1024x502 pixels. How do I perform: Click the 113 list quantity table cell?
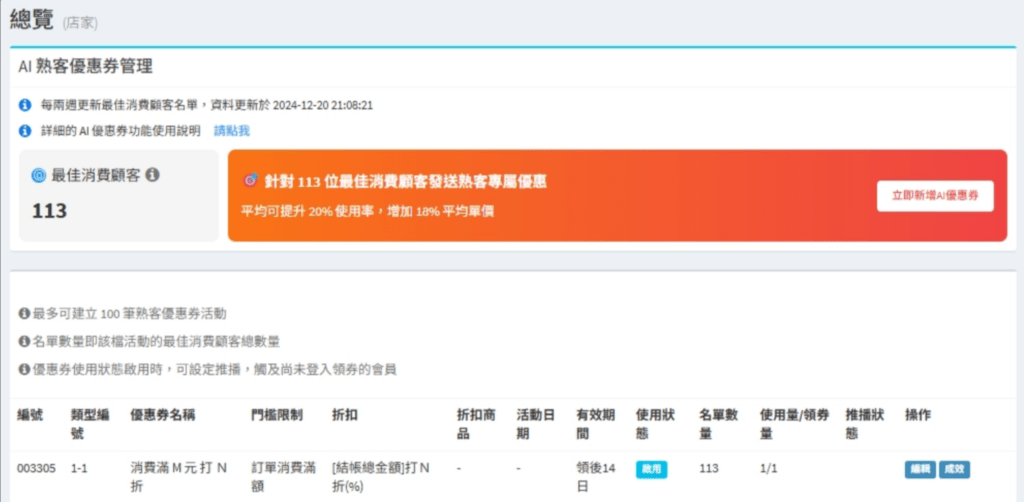click(x=708, y=469)
